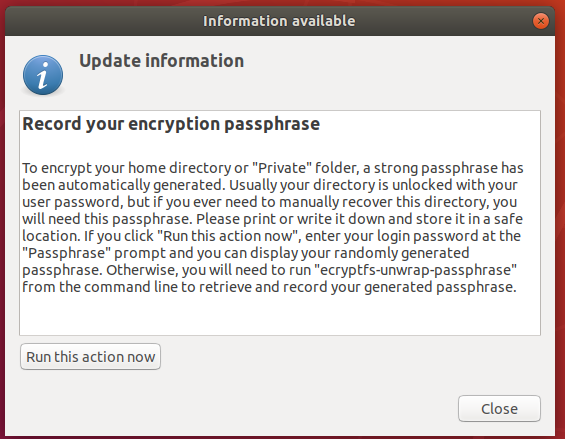Click the word "ecryptfs-unwrap-passphrase" in the text

(418, 270)
